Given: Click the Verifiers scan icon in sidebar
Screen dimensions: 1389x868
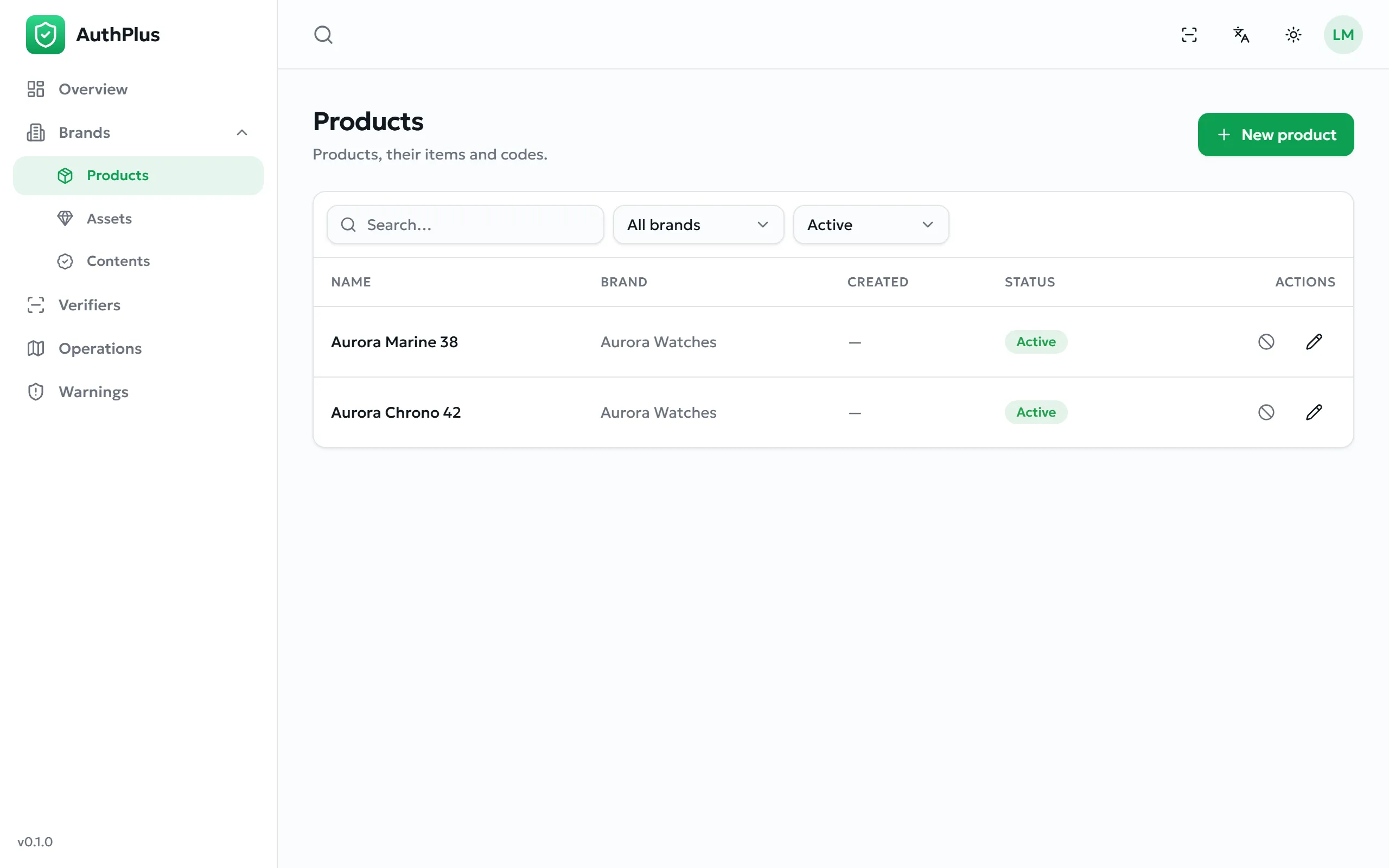Looking at the screenshot, I should pos(36,305).
